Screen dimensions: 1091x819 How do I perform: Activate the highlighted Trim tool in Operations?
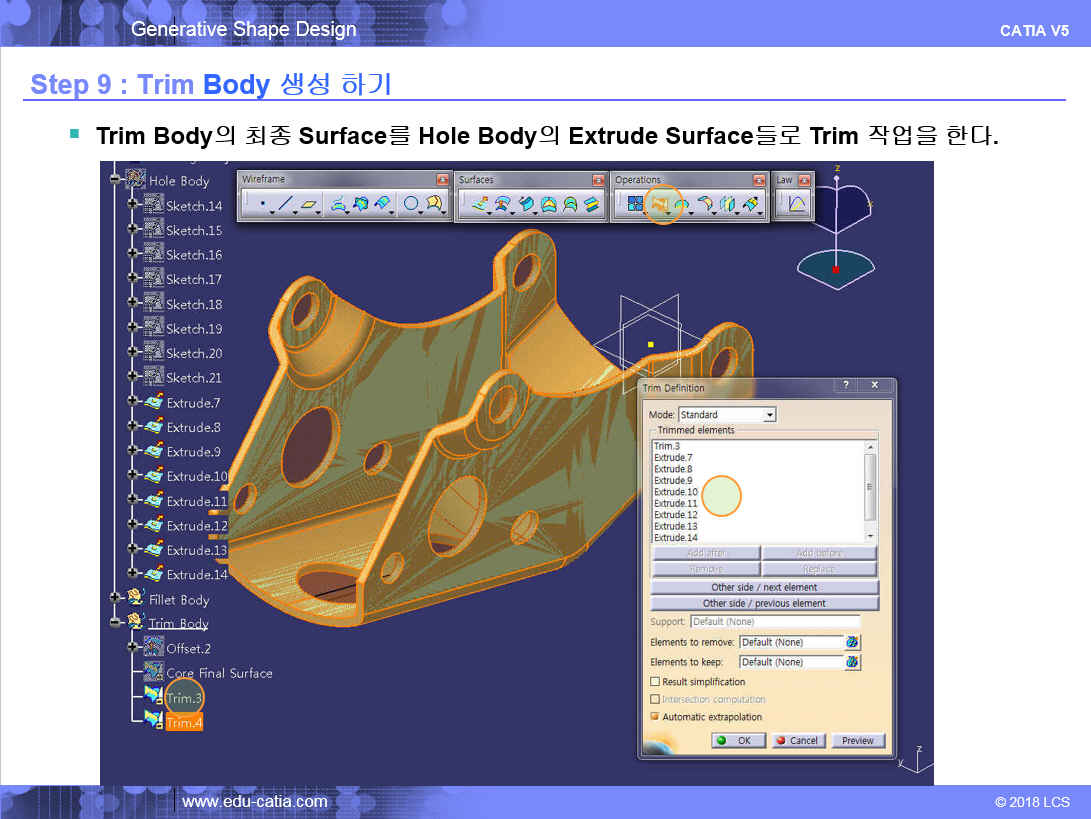[660, 204]
